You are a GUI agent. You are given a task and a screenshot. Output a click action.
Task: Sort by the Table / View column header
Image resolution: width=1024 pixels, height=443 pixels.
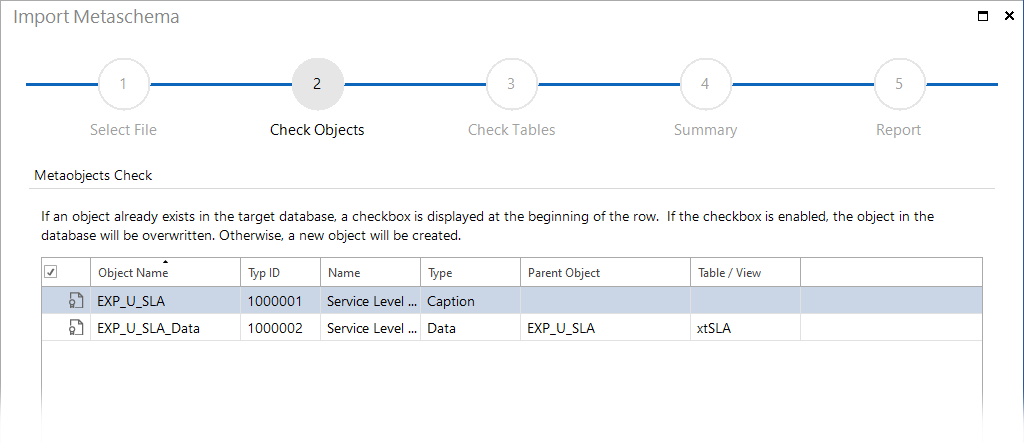745,272
